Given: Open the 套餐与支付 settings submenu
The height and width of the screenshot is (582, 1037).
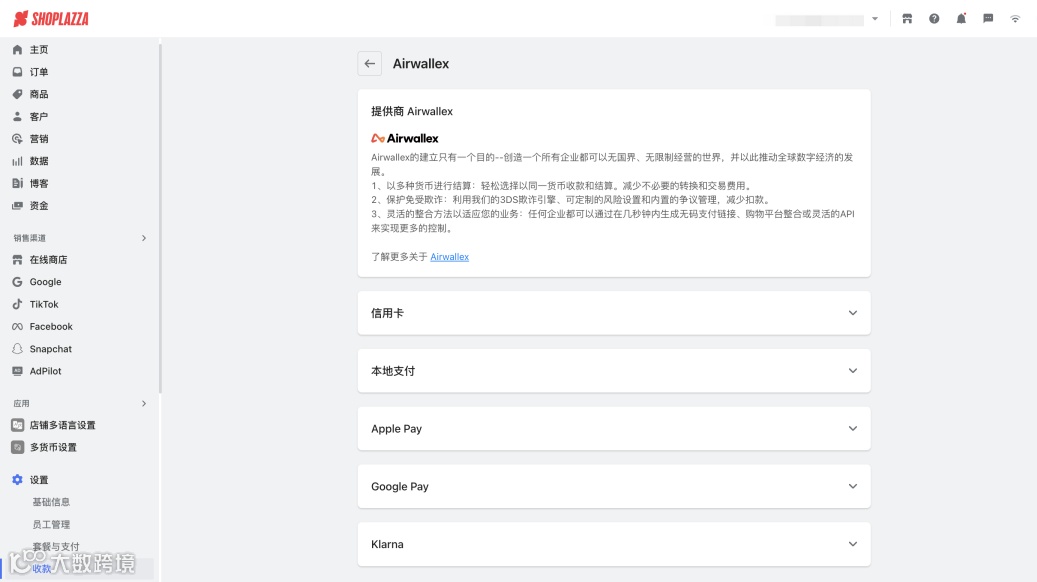Looking at the screenshot, I should (x=56, y=546).
